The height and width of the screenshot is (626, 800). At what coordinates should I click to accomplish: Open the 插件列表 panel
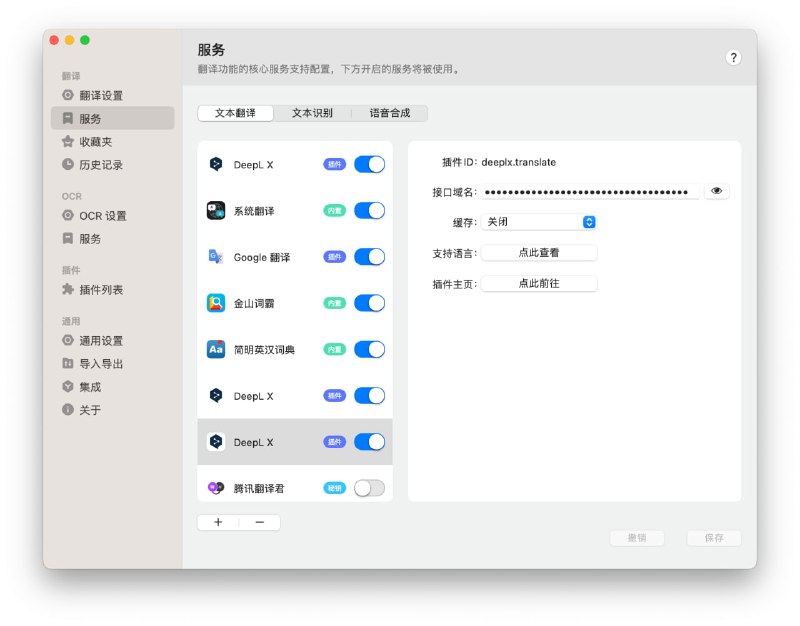pos(94,288)
